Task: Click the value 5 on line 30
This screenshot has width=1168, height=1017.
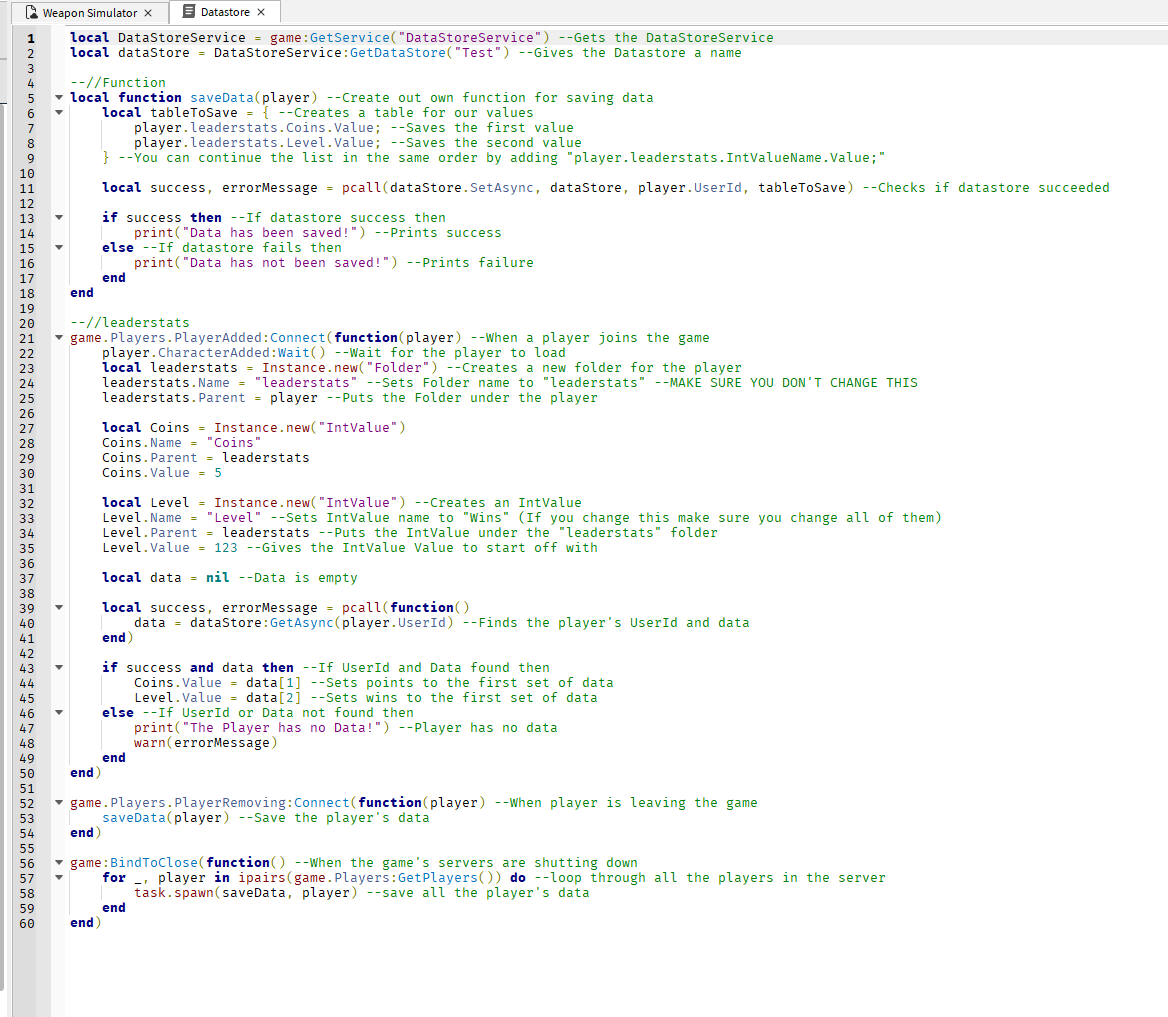Action: 218,472
